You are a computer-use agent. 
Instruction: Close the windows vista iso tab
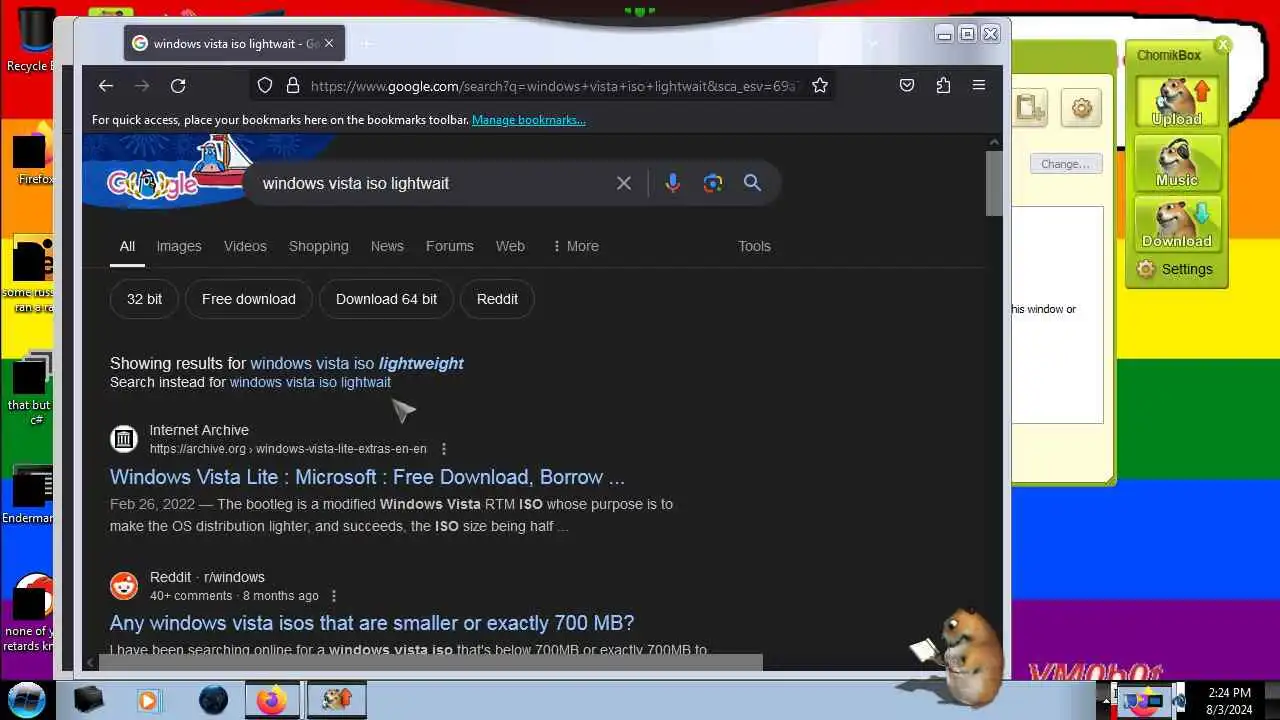pyautogui.click(x=329, y=44)
